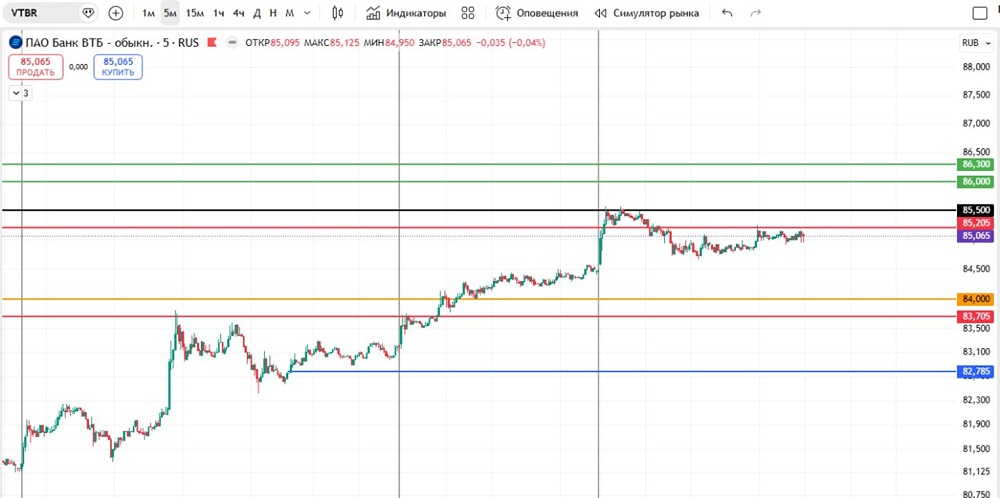
Task: Undo the last chart action
Action: 727,13
